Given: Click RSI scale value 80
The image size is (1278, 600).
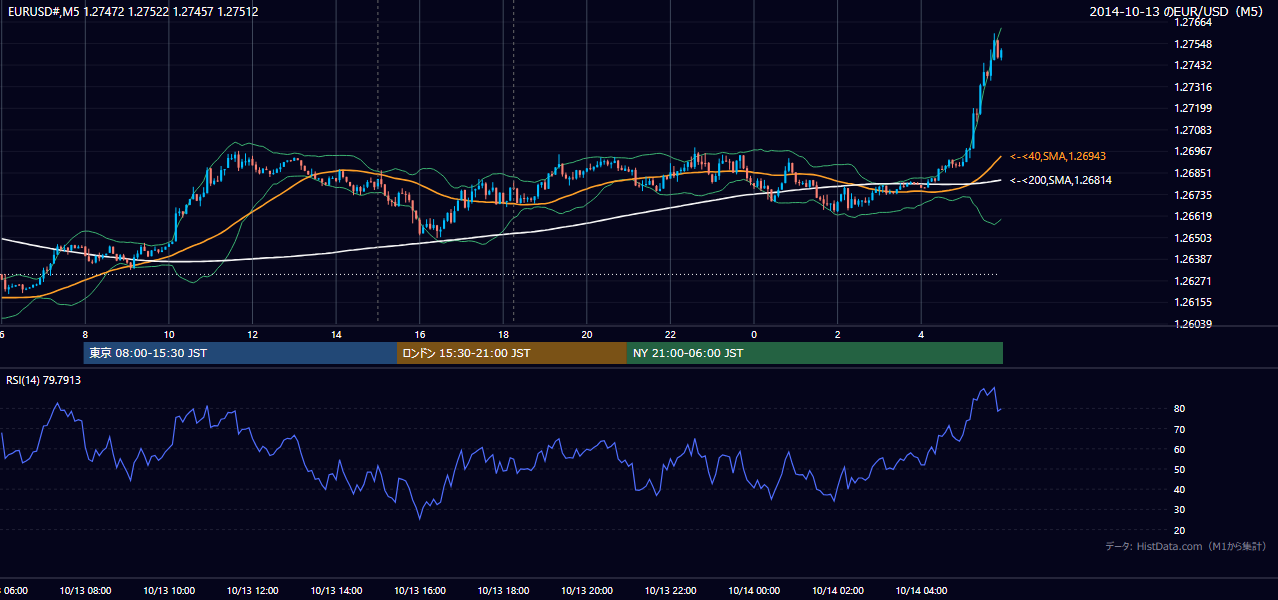Looking at the screenshot, I should (x=1179, y=409).
